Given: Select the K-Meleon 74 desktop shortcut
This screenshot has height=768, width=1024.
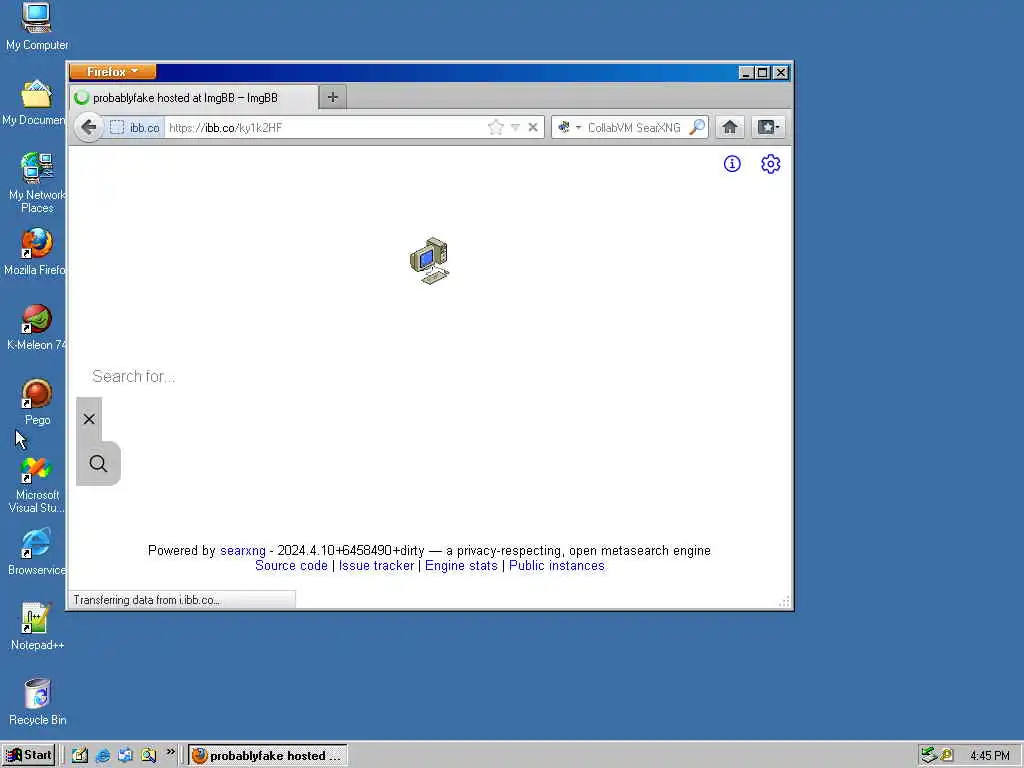Looking at the screenshot, I should tap(36, 328).
